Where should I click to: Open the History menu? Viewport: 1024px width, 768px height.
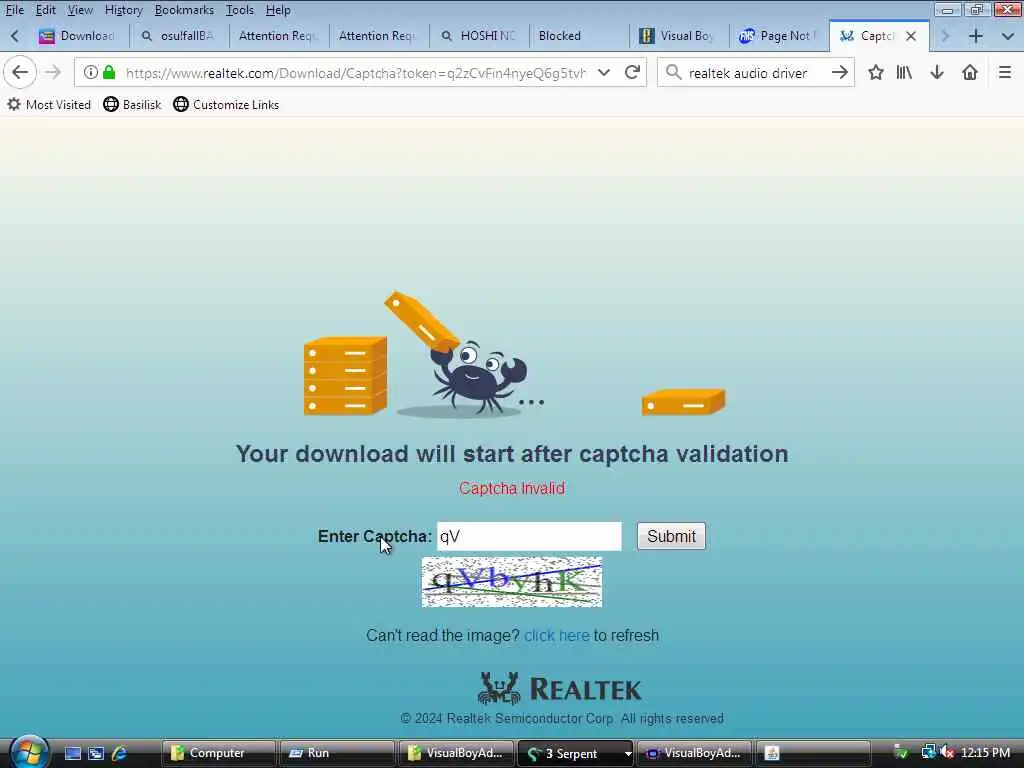pyautogui.click(x=123, y=10)
